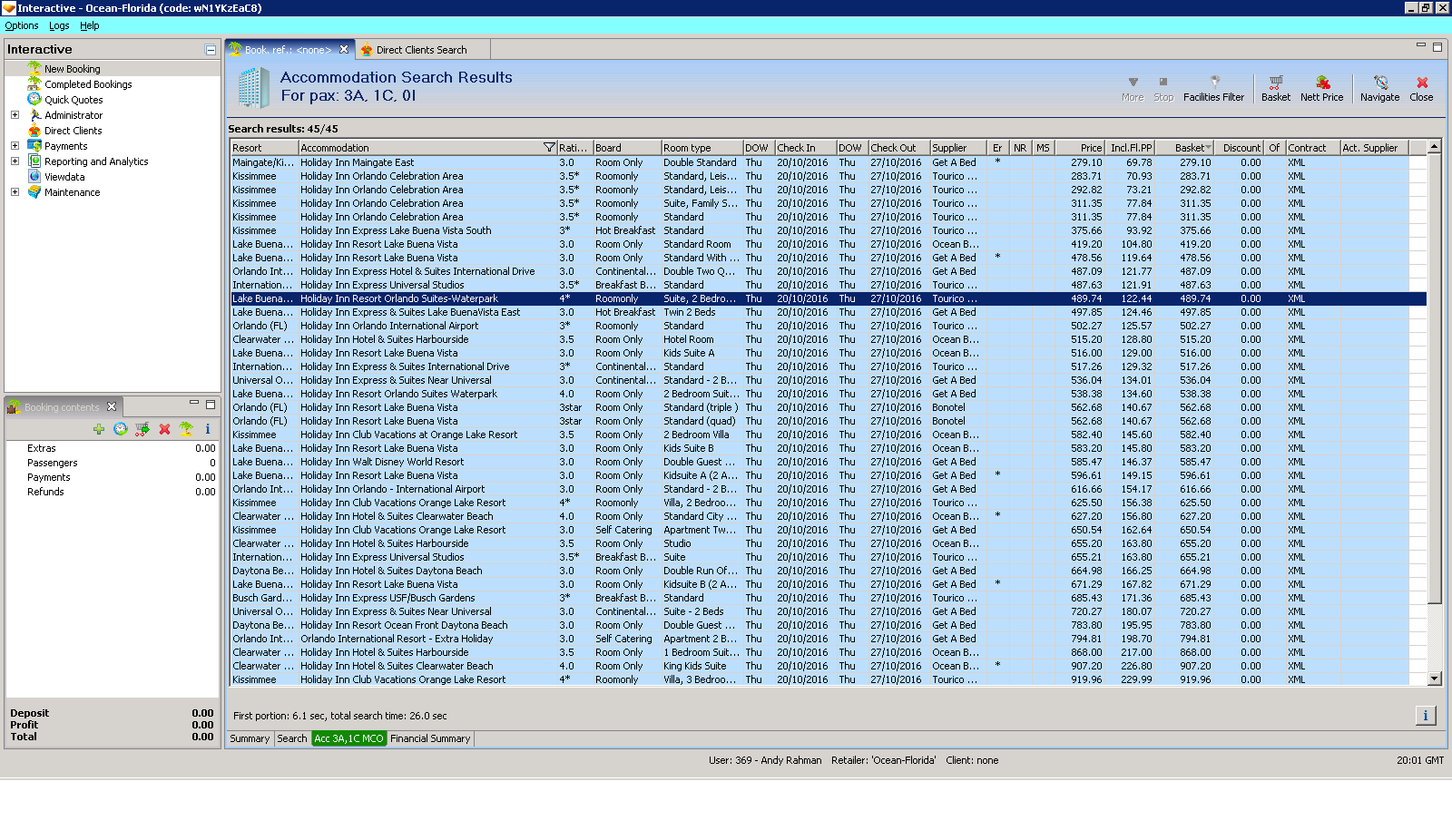Open Completed Bookings icon in tree

(34, 84)
